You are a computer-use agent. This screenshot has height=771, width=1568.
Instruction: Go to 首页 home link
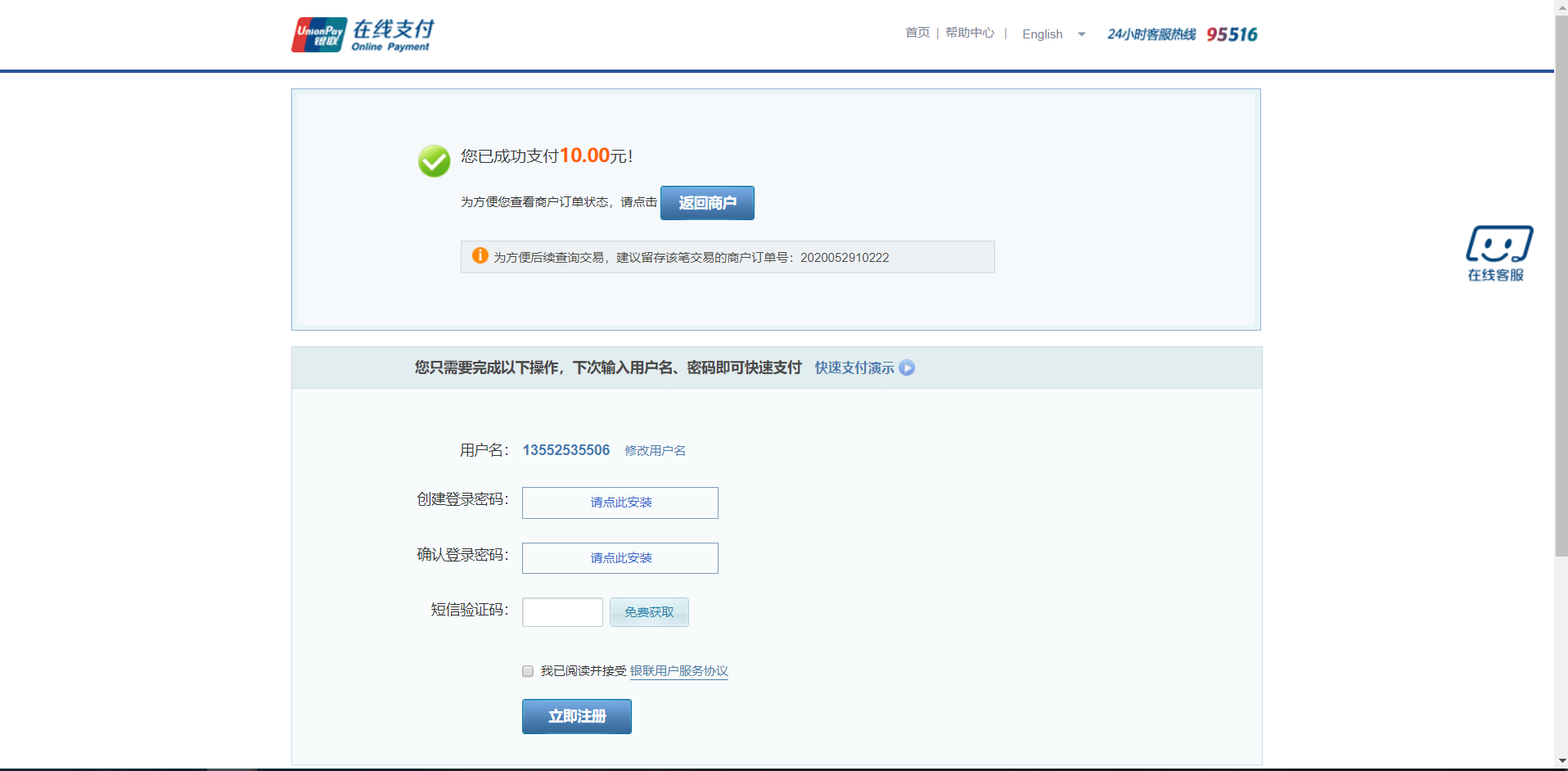pyautogui.click(x=917, y=33)
